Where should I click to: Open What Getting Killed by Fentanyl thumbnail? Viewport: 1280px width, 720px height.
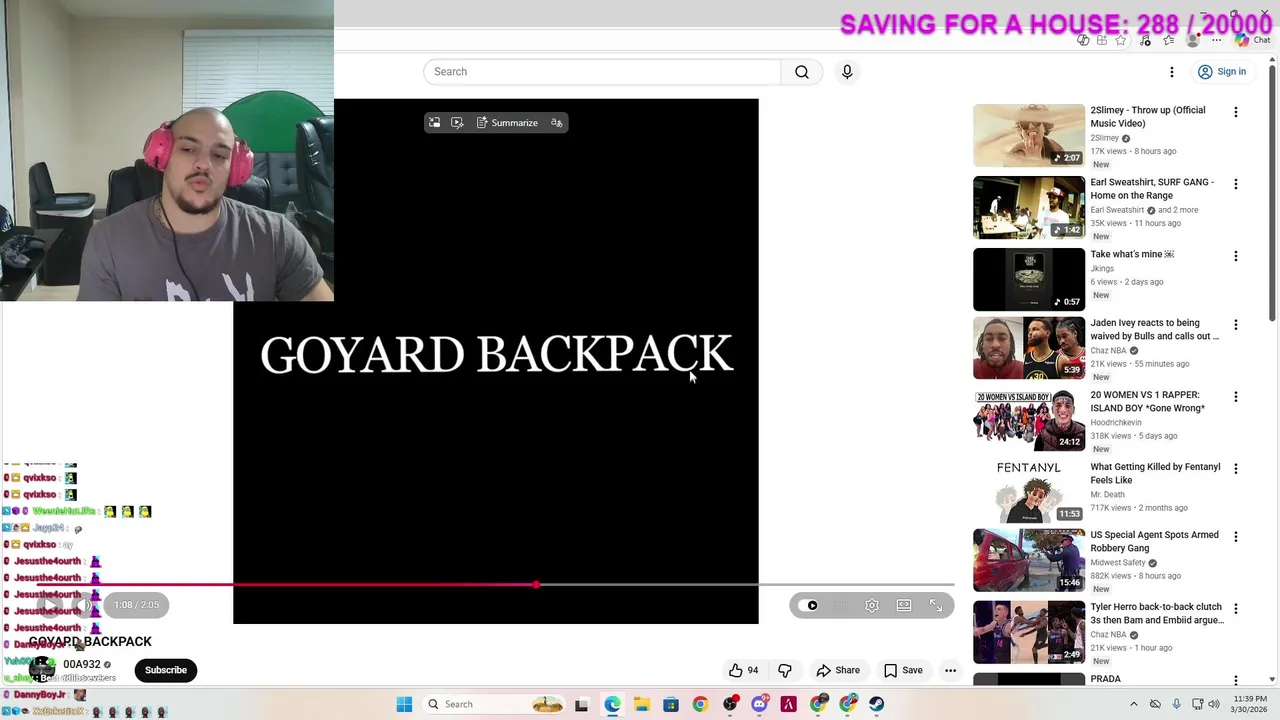(1029, 492)
